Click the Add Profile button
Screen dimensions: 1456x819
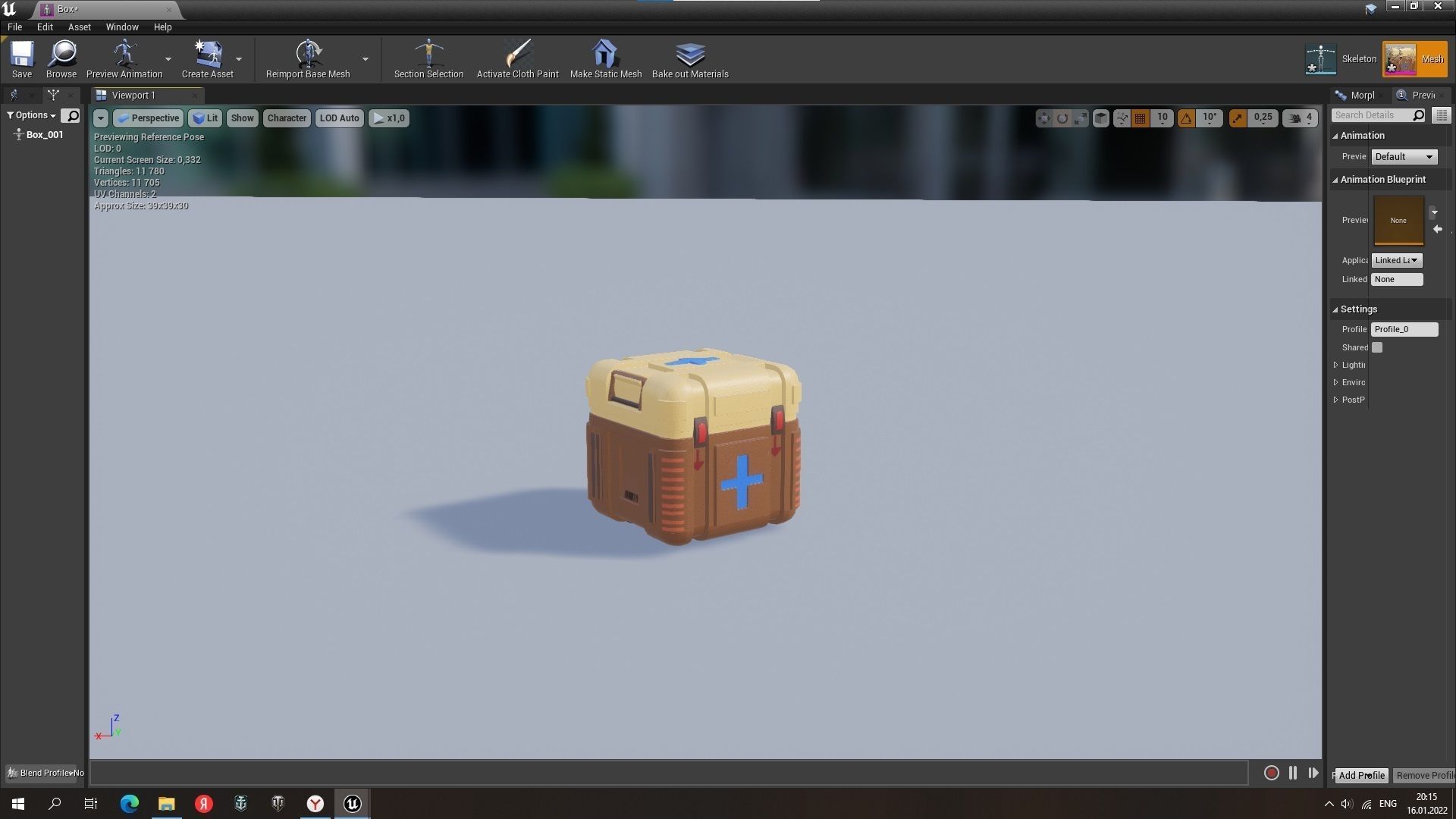[x=1362, y=775]
